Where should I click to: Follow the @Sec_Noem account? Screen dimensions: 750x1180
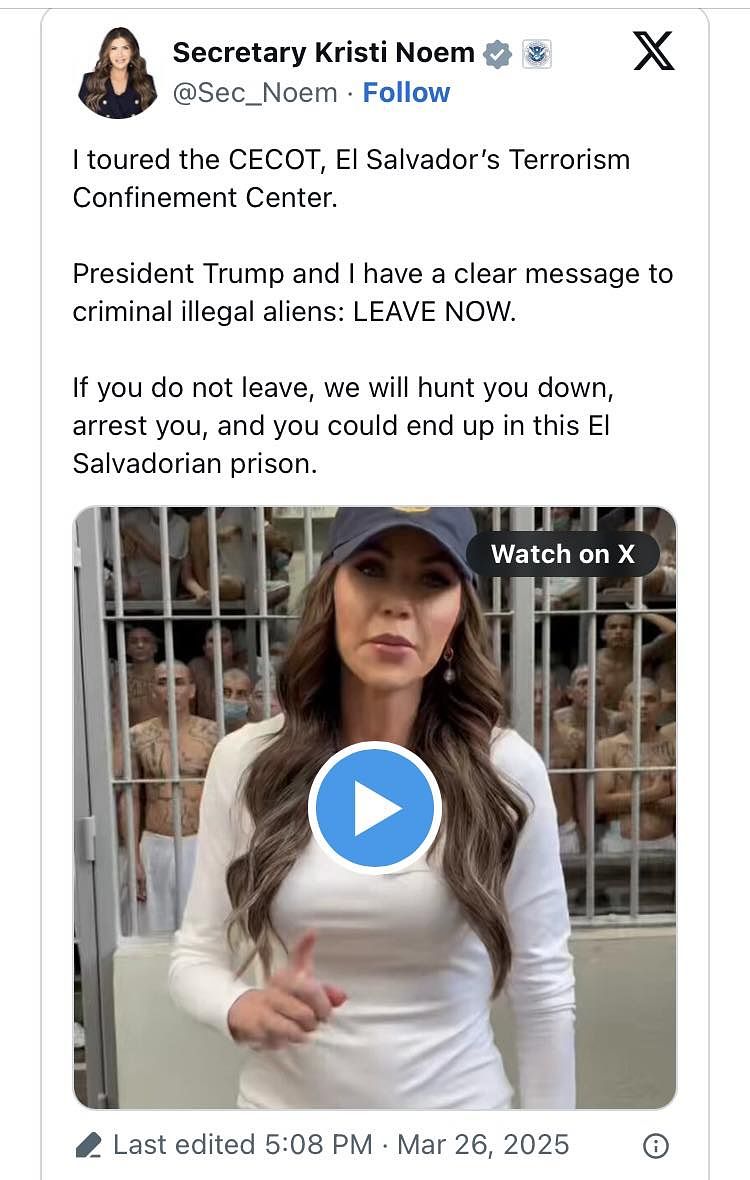(406, 93)
